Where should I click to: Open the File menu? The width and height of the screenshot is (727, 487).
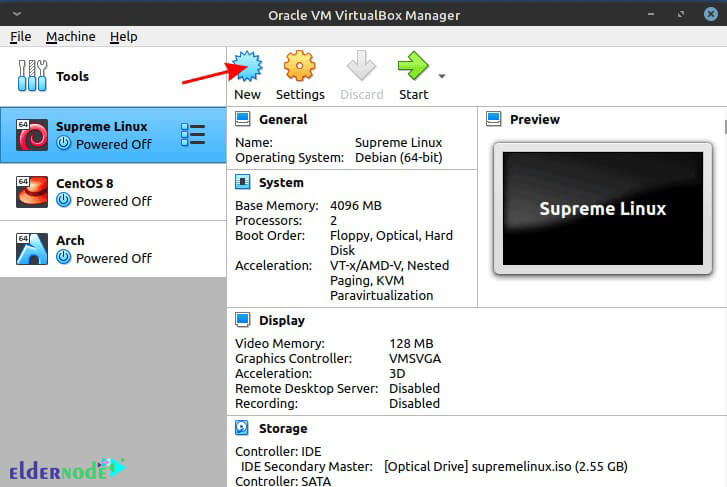point(20,36)
